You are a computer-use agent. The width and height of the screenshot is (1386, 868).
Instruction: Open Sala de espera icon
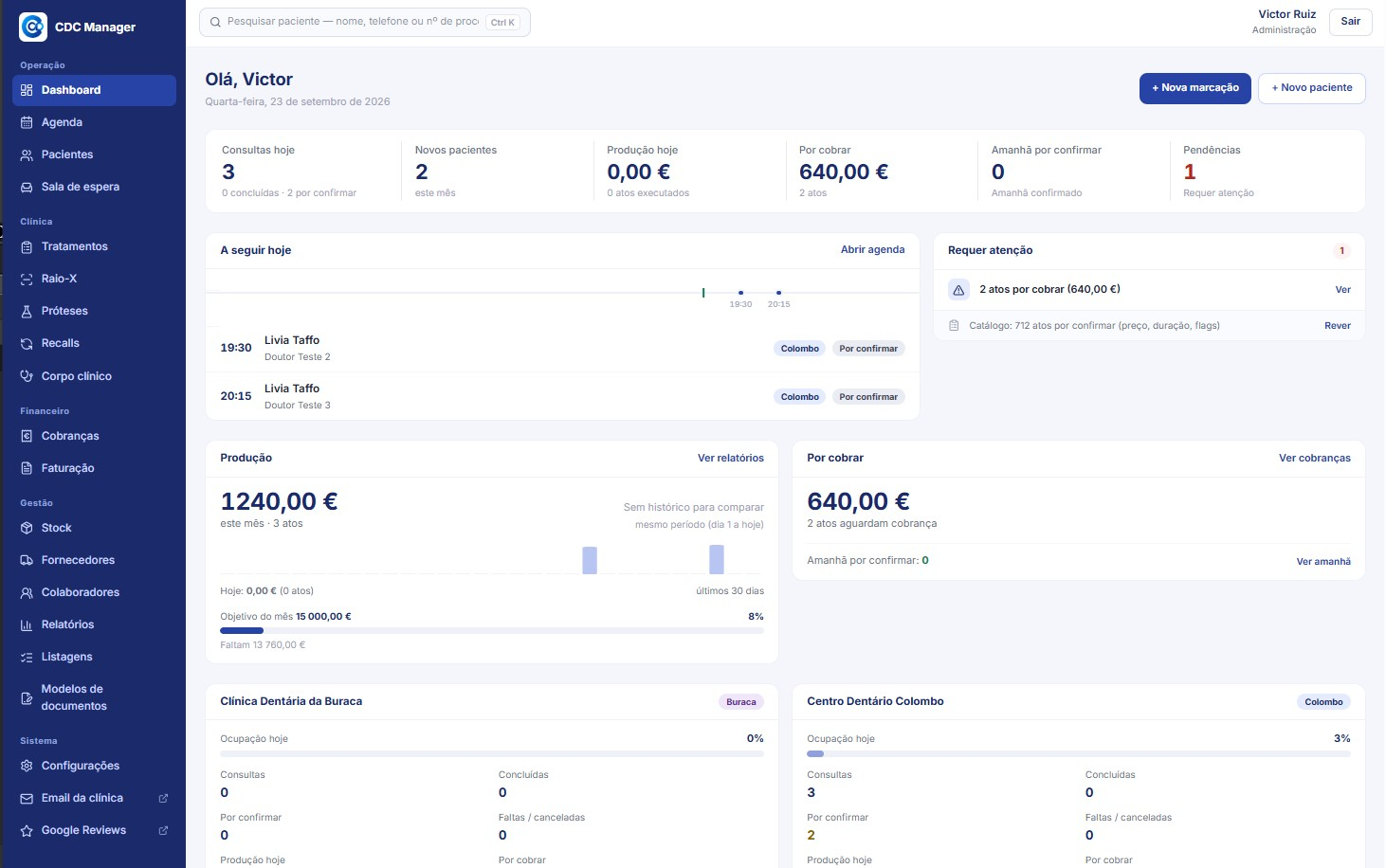pos(27,187)
